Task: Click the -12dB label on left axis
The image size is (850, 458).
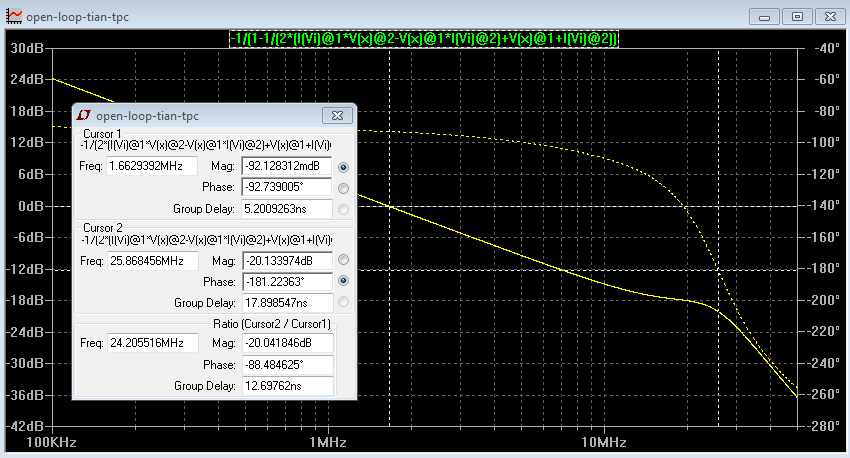Action: (x=24, y=269)
